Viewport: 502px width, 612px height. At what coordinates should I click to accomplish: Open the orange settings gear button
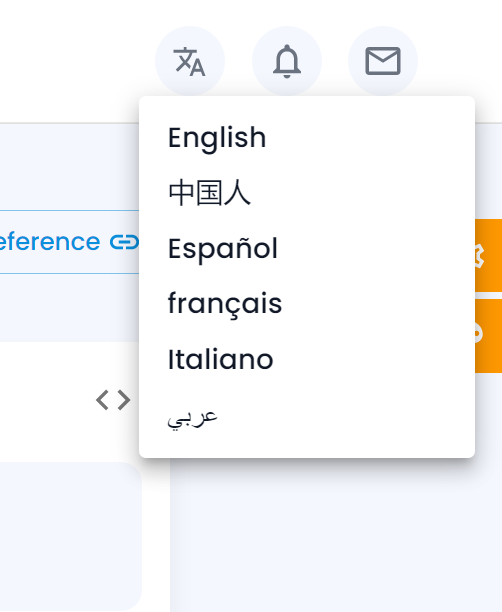488,255
